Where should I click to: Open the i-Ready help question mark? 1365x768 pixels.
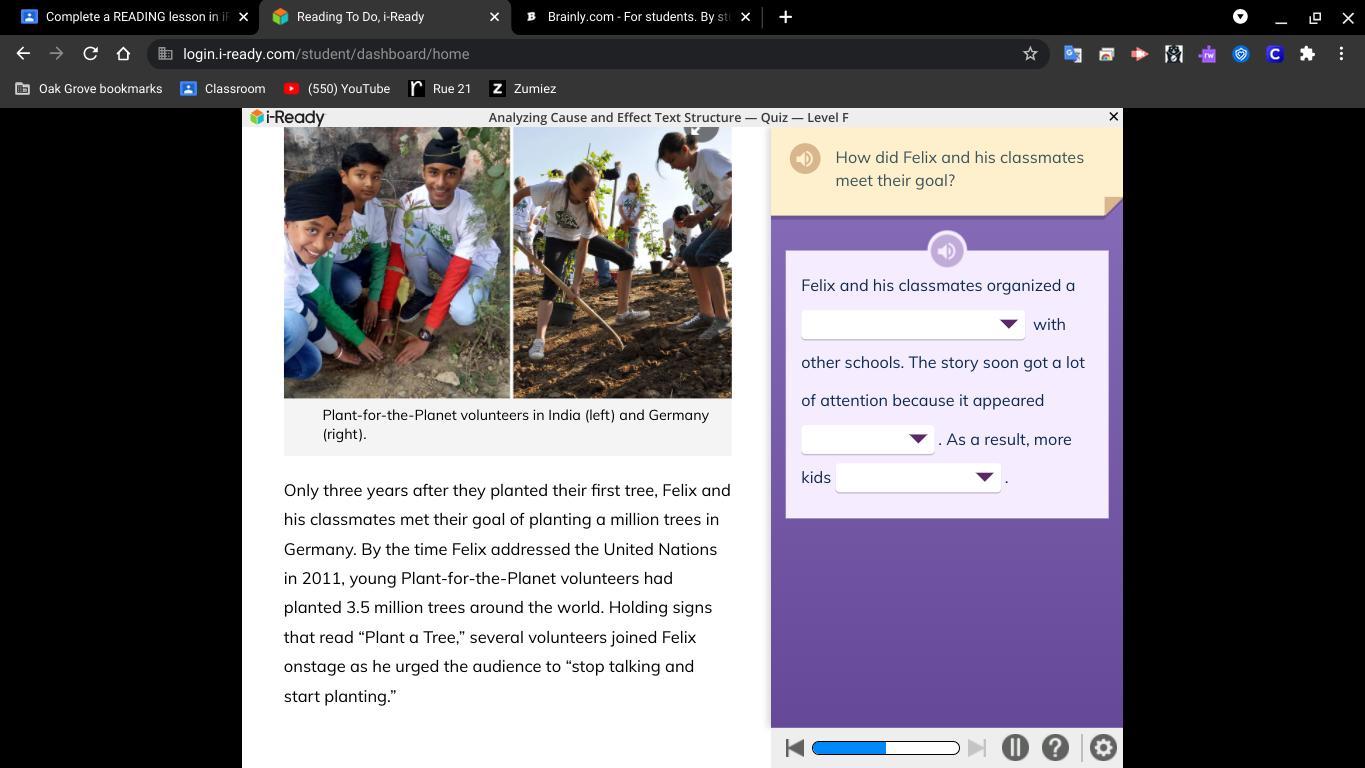coord(1055,748)
